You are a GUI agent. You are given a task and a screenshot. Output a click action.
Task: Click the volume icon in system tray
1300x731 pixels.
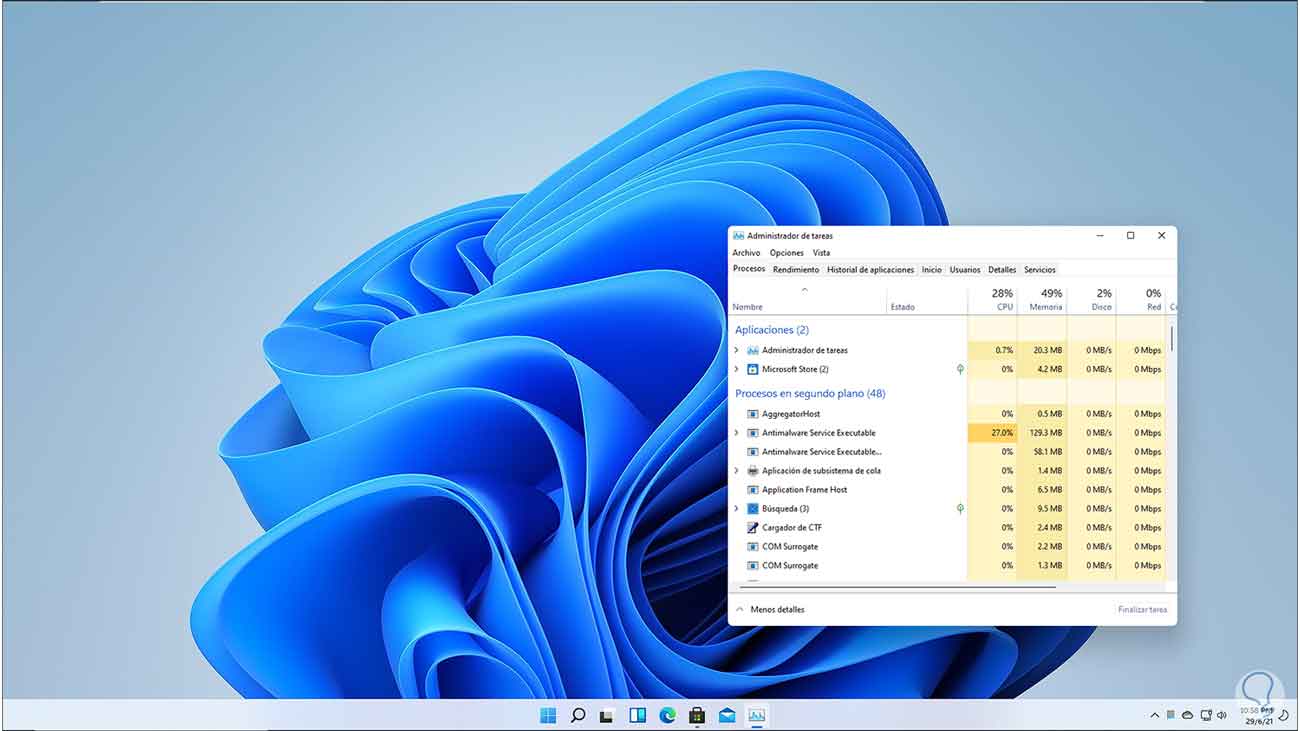[1223, 715]
